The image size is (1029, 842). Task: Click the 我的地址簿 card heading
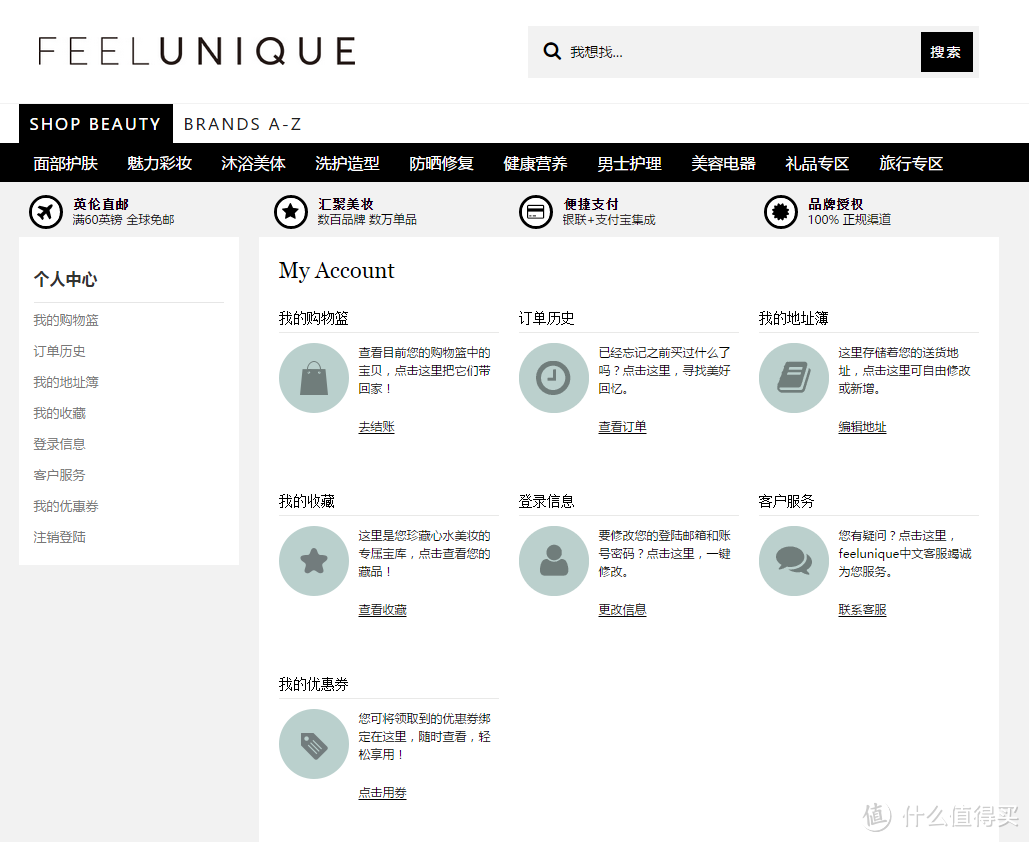click(793, 318)
